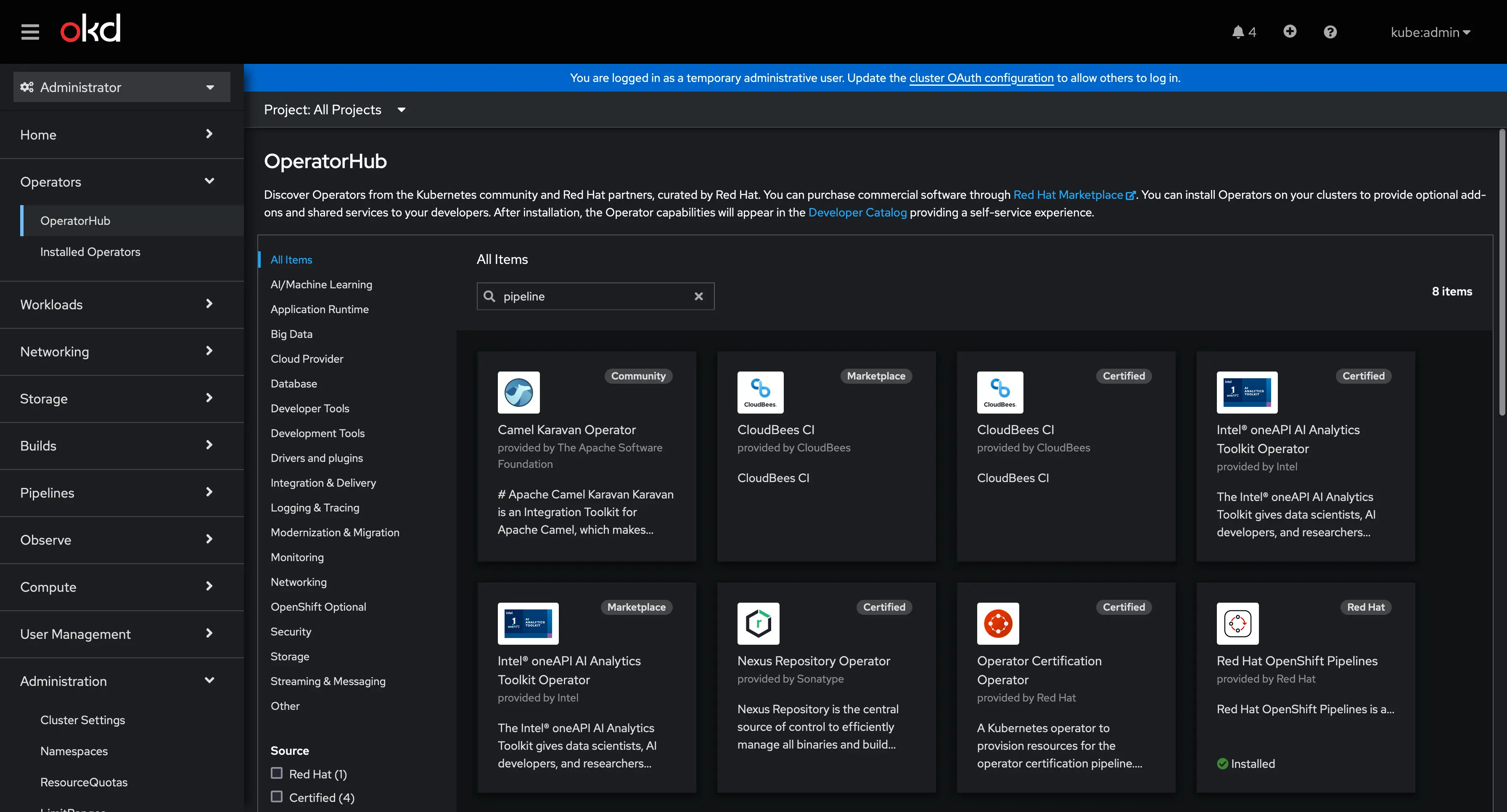Open the help question mark menu
Screen dimensions: 1507x812
[x=1330, y=32]
